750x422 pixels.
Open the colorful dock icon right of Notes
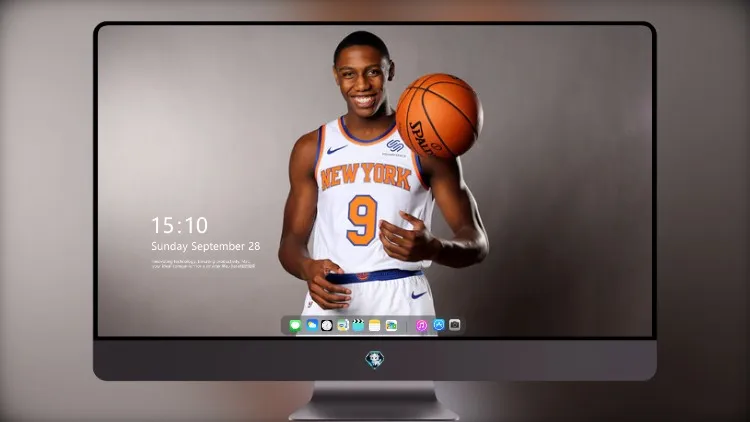click(x=391, y=325)
